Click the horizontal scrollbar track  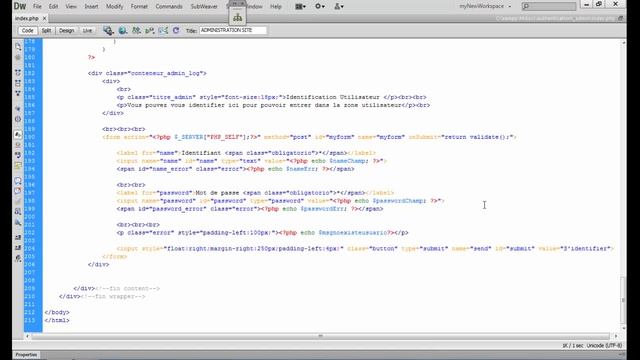pos(320,336)
